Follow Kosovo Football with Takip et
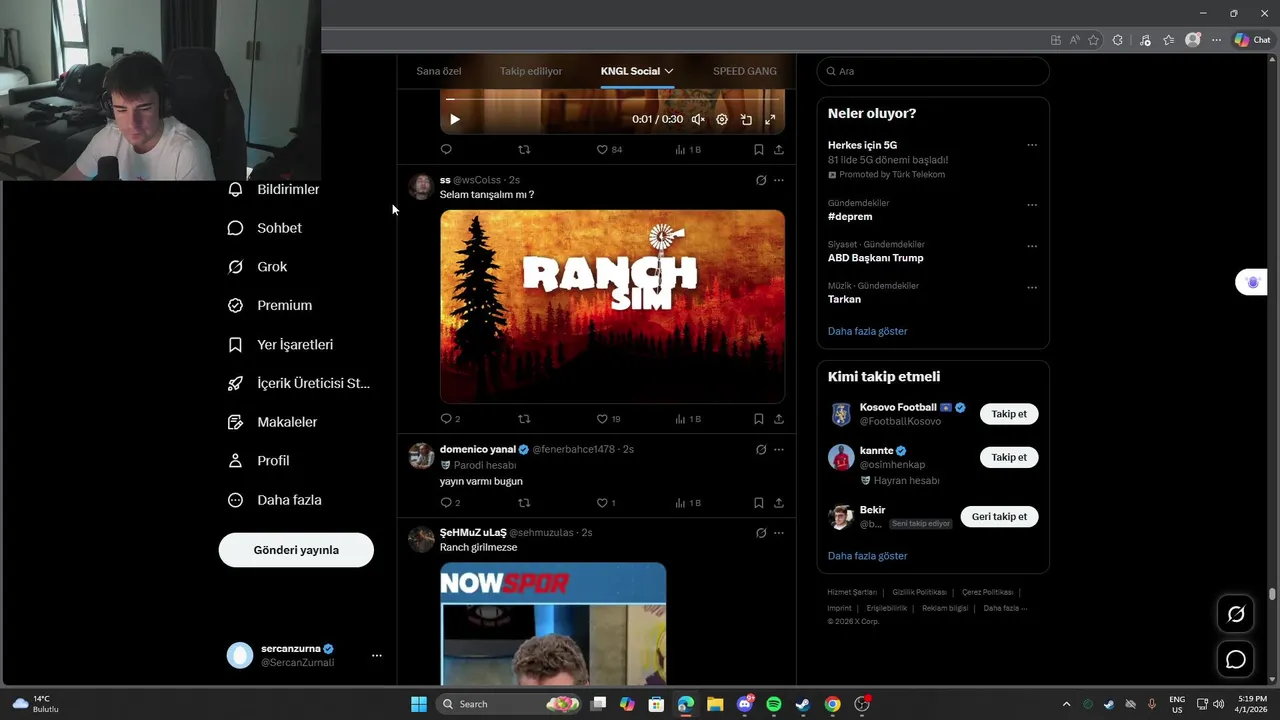 pos(1009,414)
